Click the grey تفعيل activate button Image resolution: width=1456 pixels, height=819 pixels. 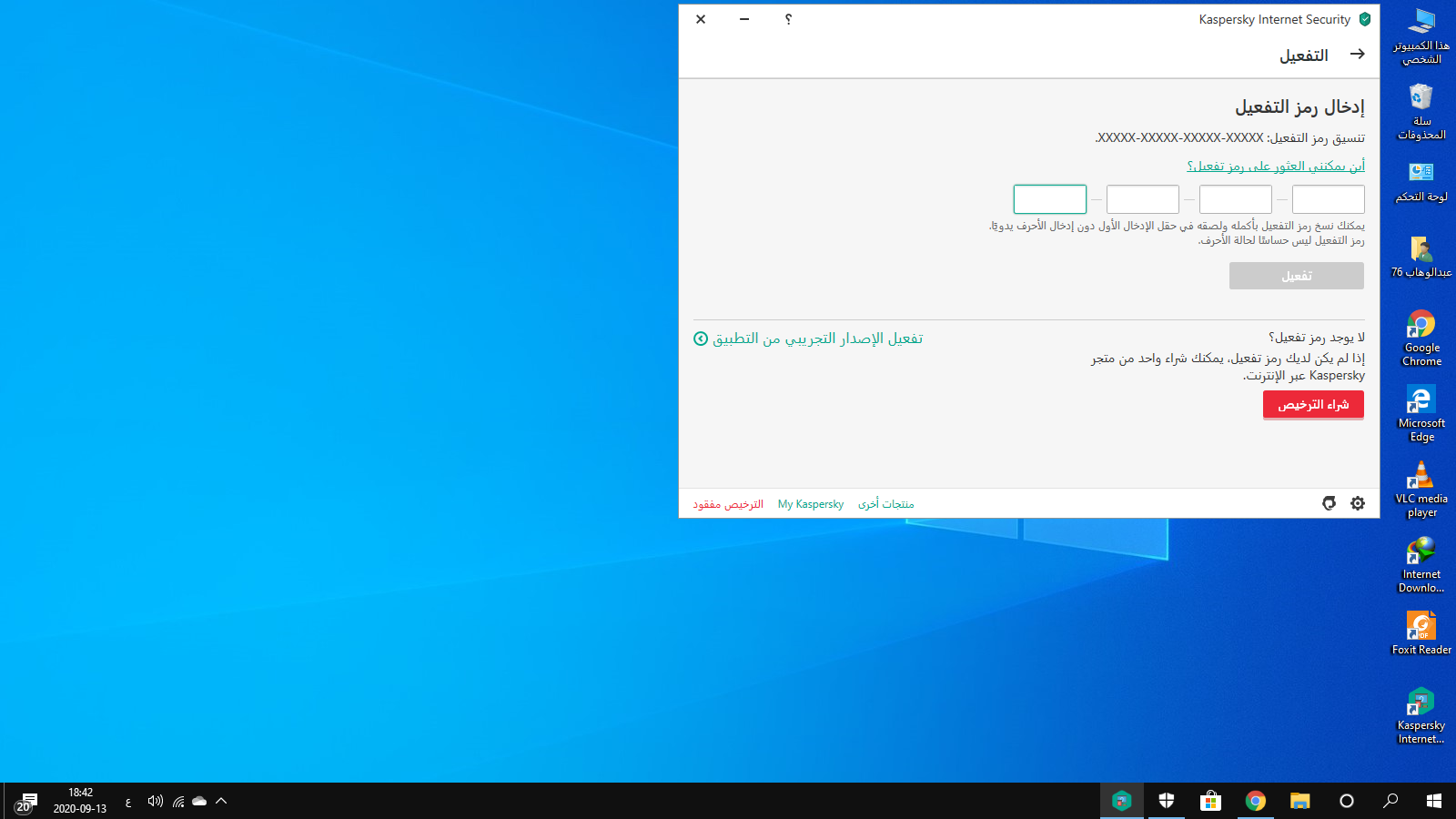point(1297,276)
